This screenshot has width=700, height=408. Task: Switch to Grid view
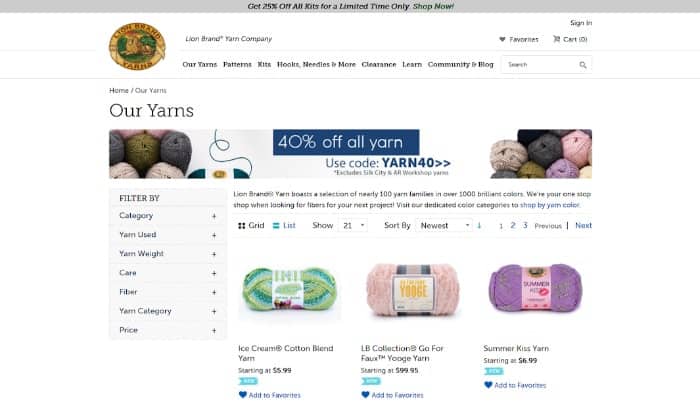click(251, 226)
